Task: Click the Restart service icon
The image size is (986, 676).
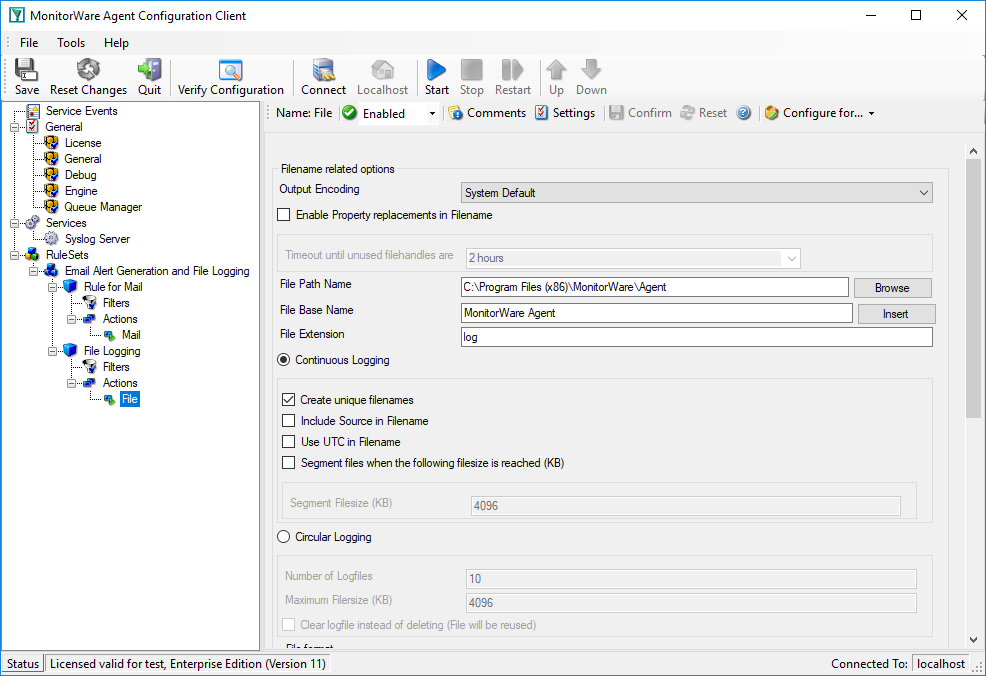Action: [512, 69]
